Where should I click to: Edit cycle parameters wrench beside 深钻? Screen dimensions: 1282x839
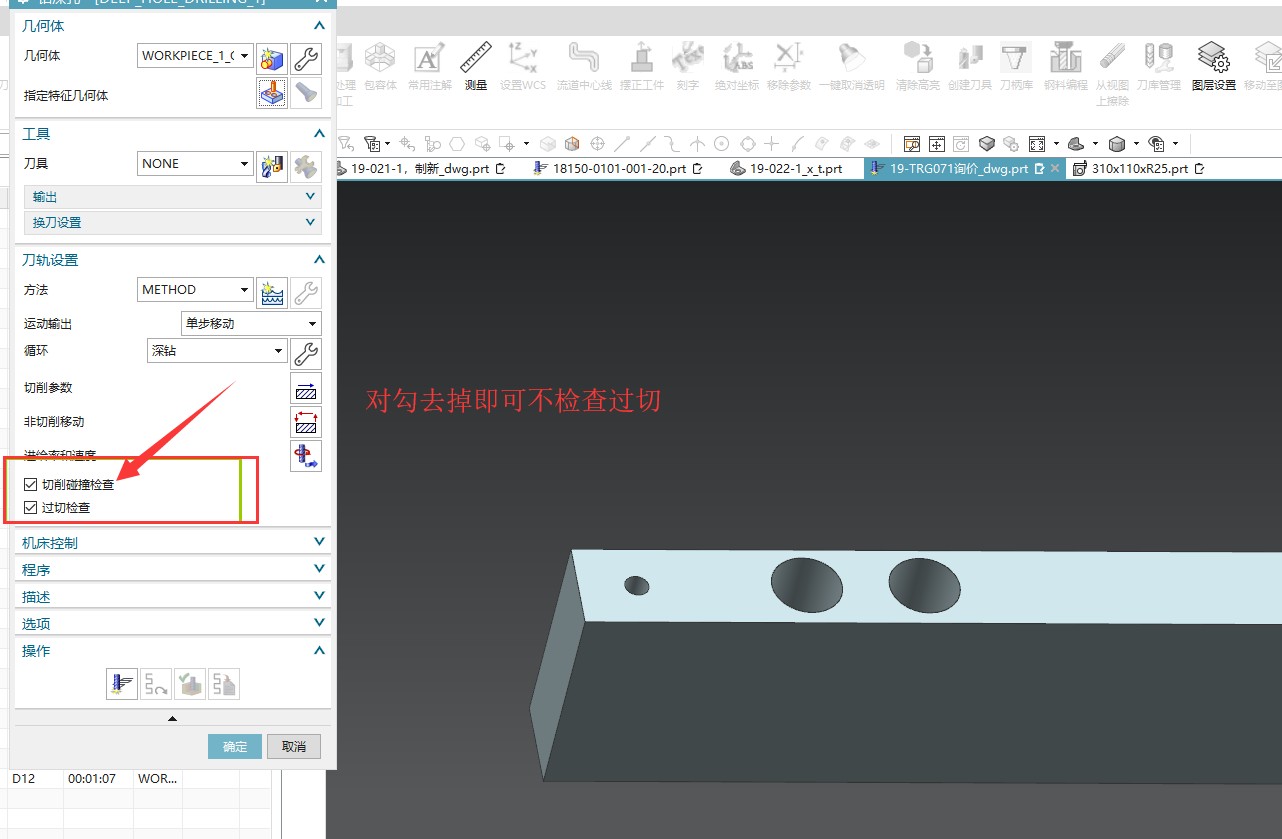[x=306, y=353]
